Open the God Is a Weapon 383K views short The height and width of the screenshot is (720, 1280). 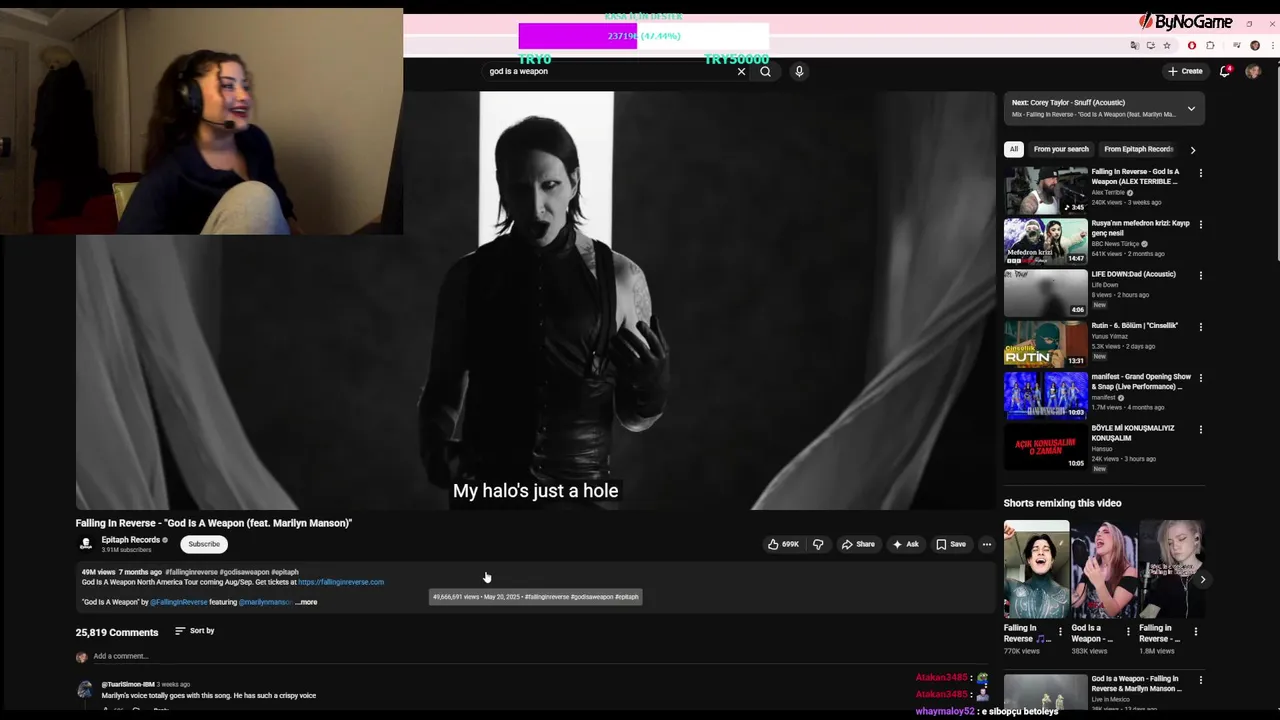click(1104, 570)
